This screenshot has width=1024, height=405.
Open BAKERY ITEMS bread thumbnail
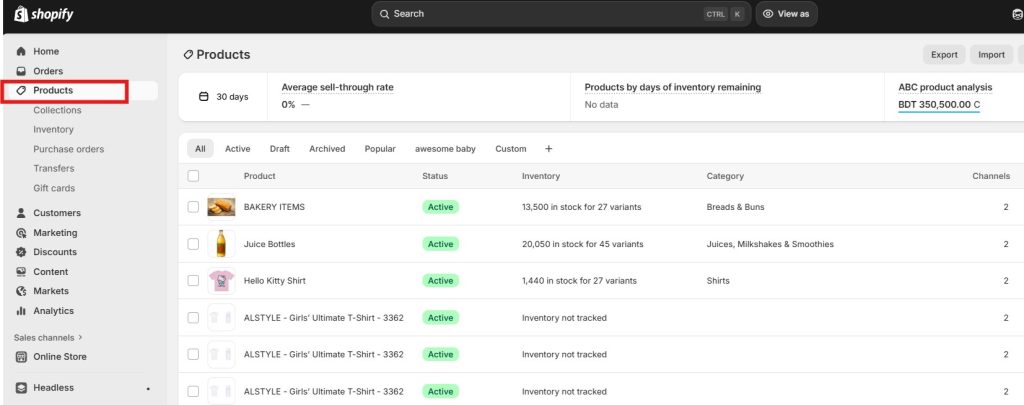click(221, 207)
